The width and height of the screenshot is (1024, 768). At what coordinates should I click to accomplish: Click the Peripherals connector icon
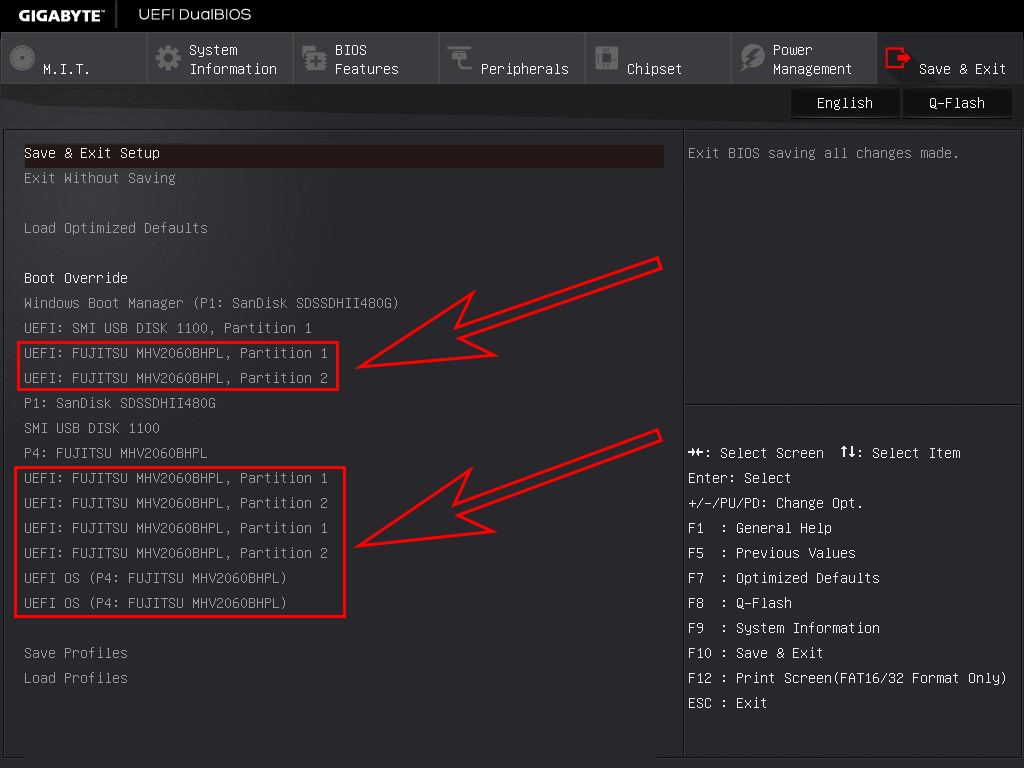pyautogui.click(x=460, y=58)
